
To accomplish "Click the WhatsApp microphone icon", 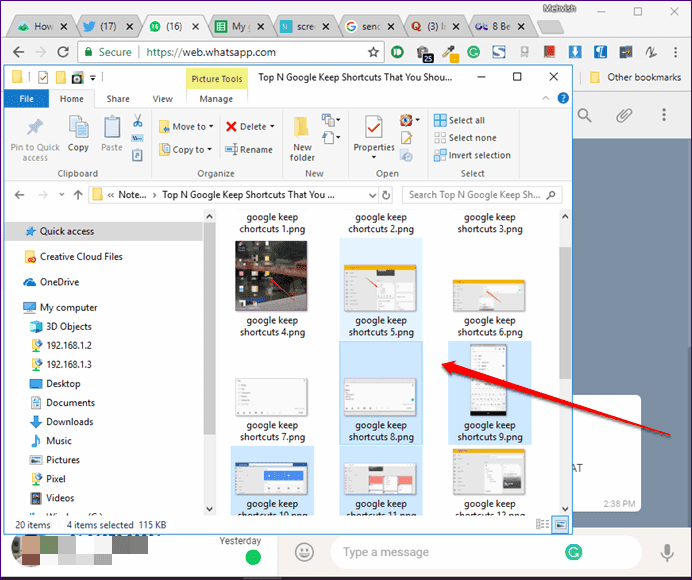I will [667, 552].
